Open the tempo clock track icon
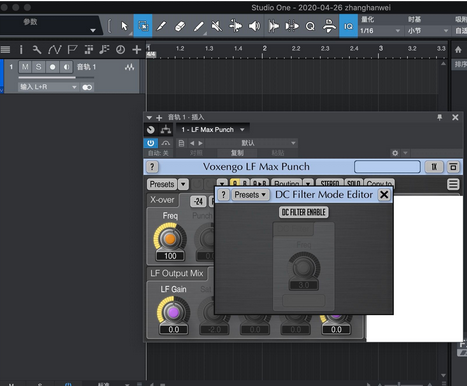The image size is (467, 386). tap(120, 50)
